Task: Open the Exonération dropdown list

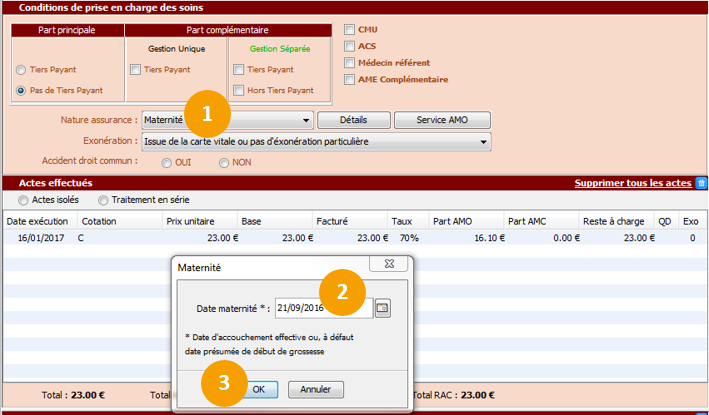Action: point(484,142)
